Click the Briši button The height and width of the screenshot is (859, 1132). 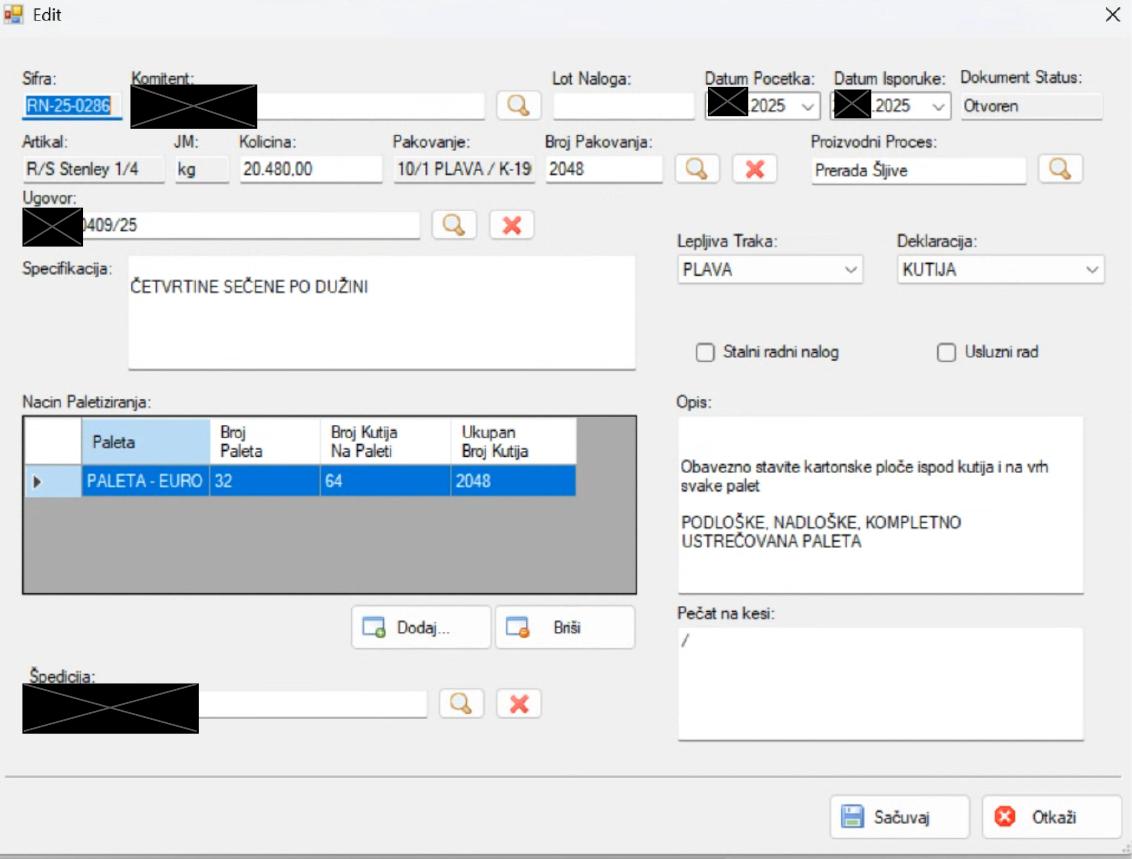click(x=565, y=628)
